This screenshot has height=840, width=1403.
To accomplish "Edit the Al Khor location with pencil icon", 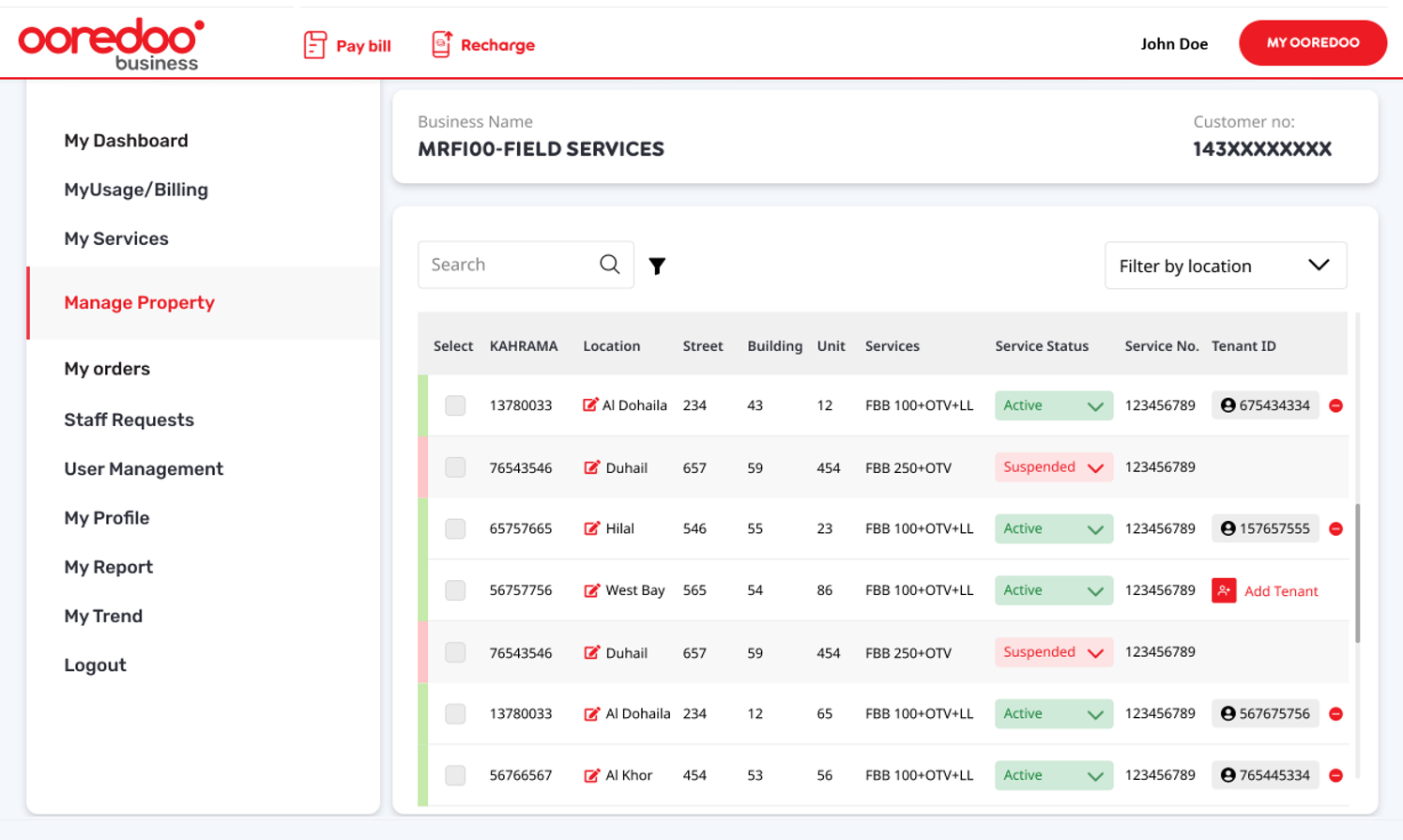I will 590,775.
